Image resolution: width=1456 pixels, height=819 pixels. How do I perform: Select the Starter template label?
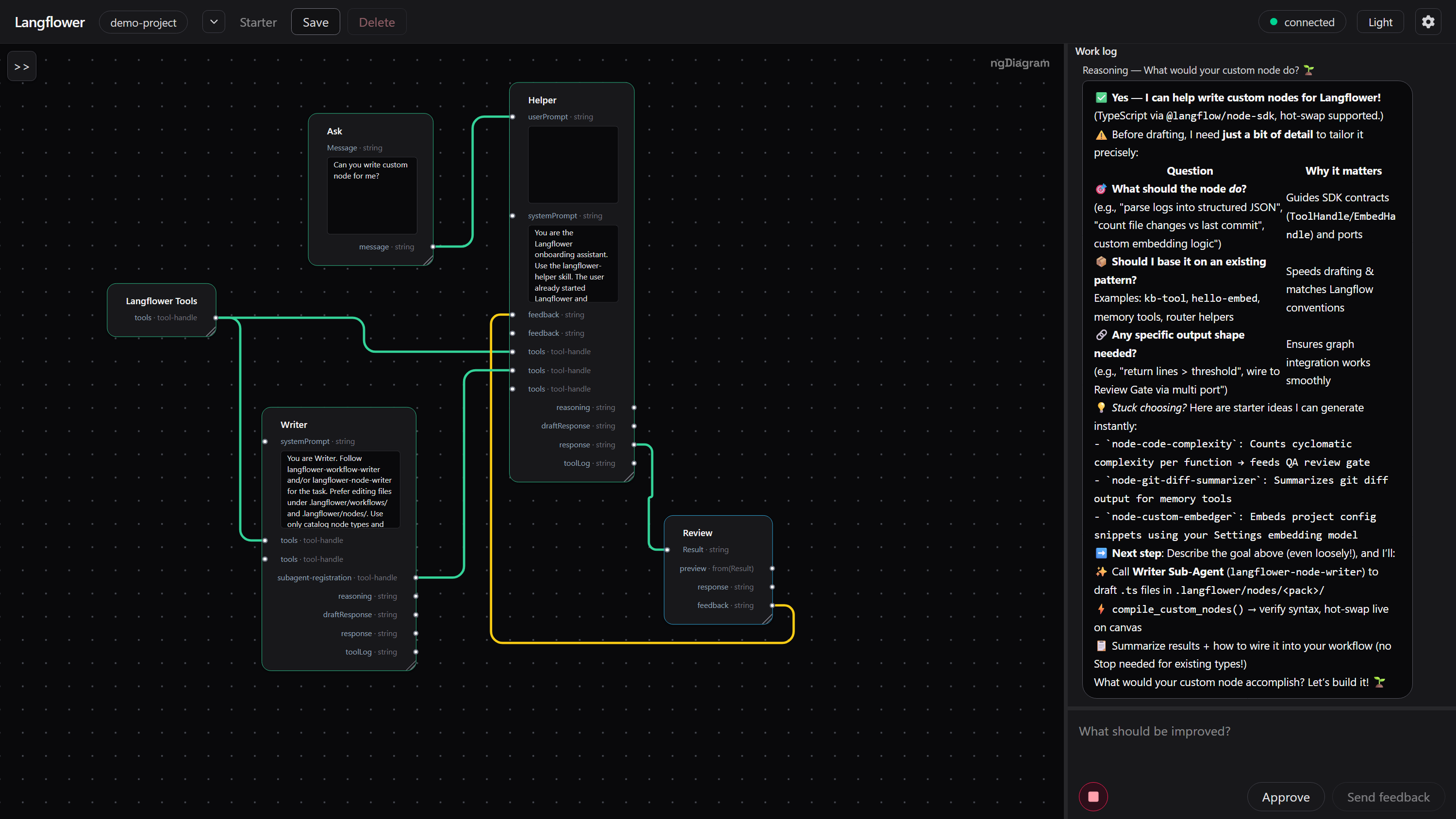coord(258,22)
